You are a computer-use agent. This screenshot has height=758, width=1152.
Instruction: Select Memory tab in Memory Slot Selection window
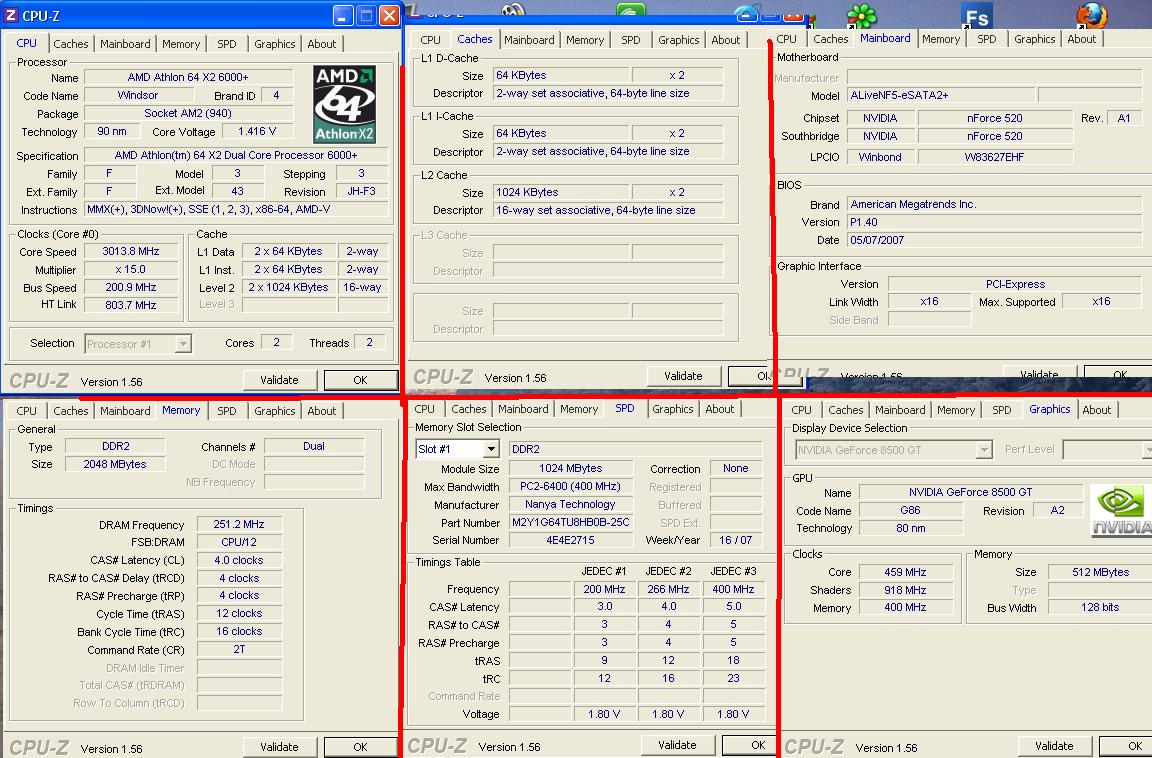point(579,409)
